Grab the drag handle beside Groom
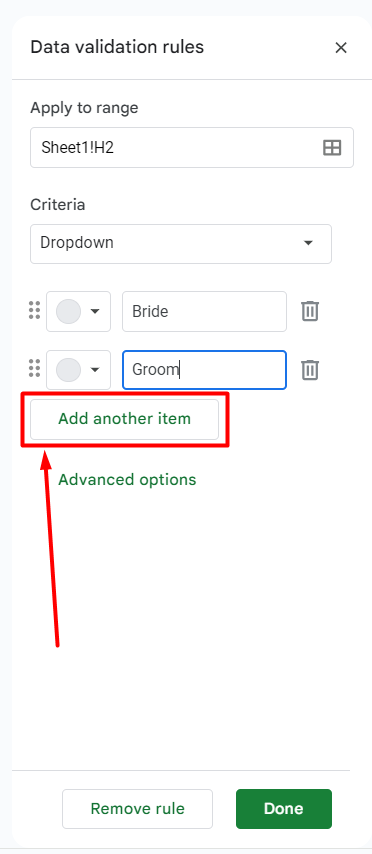Viewport: 372px width, 854px height. coord(34,369)
